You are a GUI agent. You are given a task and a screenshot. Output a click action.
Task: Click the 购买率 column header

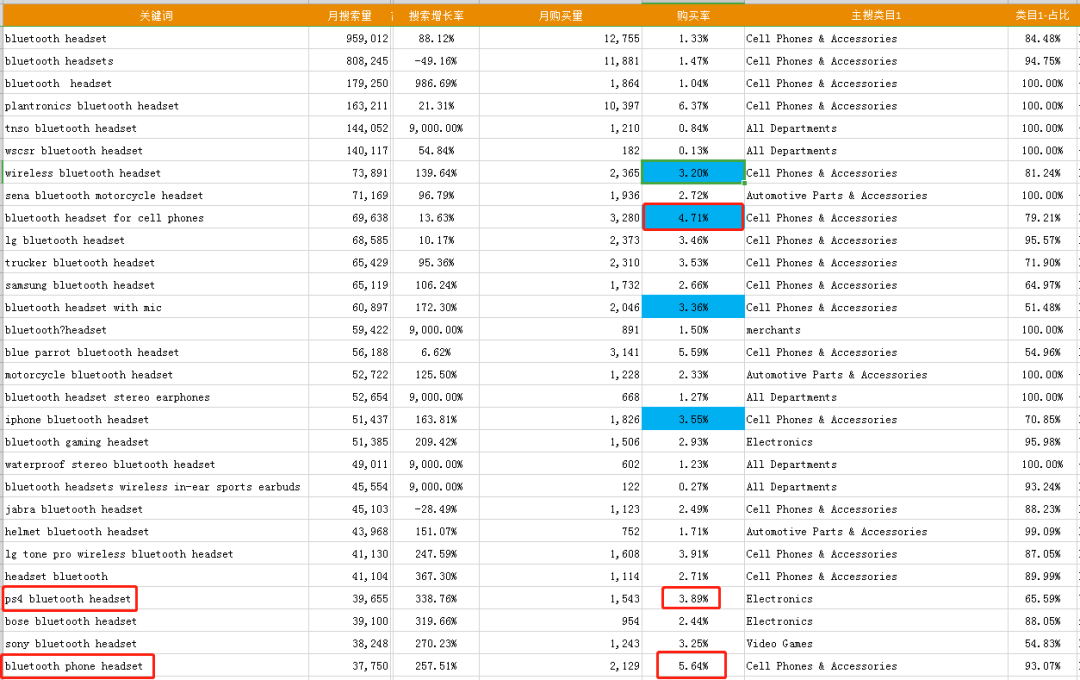coord(693,16)
